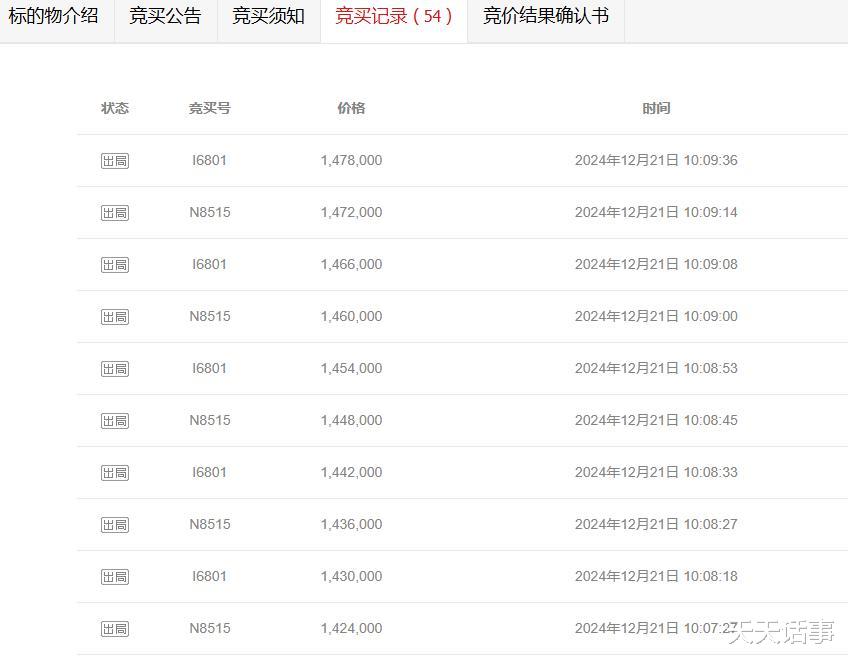Click the 出局 status icon for price 1,454,000

115,369
